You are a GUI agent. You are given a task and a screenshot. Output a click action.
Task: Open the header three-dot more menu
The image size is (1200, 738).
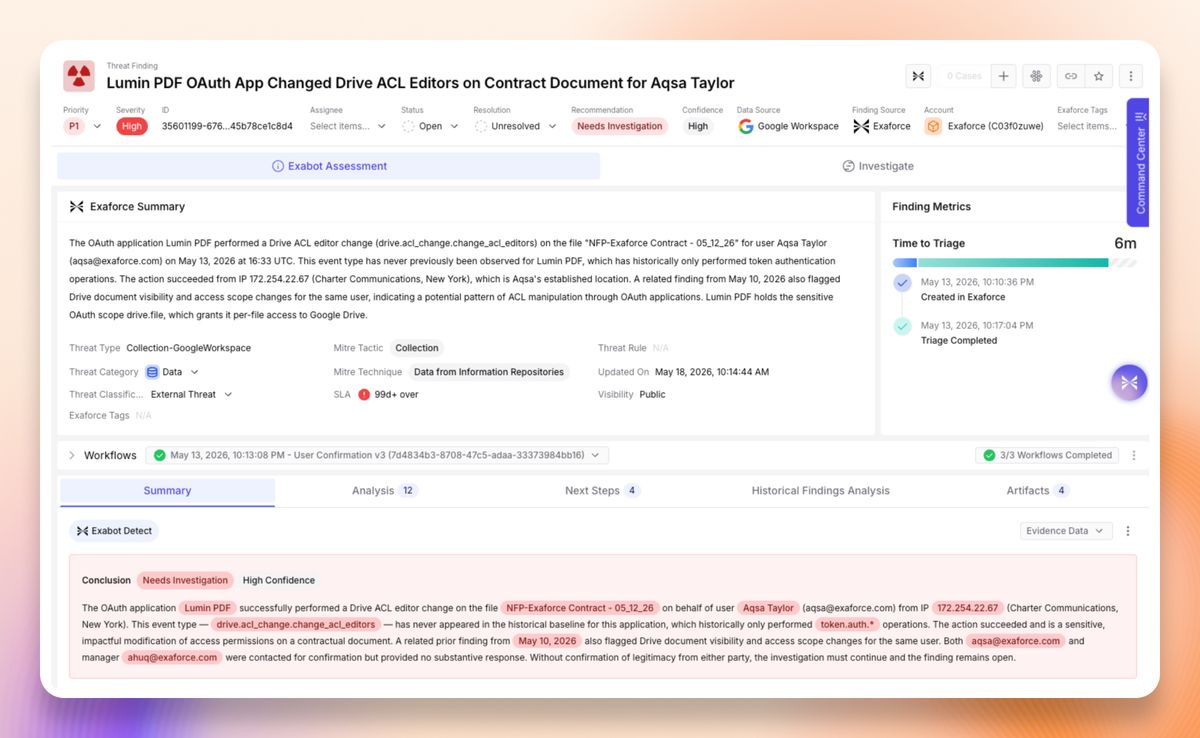pos(1131,76)
